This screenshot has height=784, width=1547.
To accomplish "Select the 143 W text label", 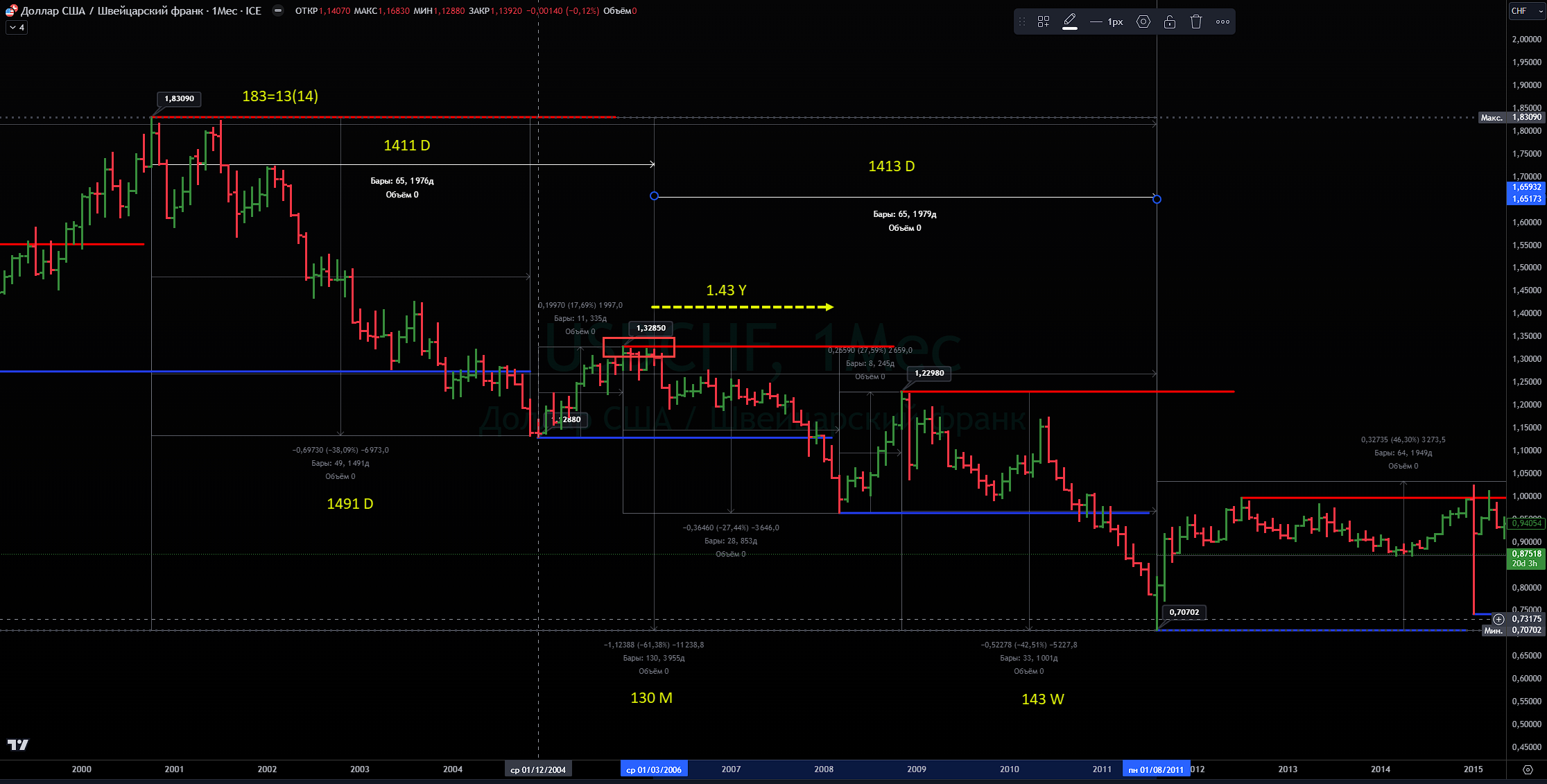I will (1043, 699).
